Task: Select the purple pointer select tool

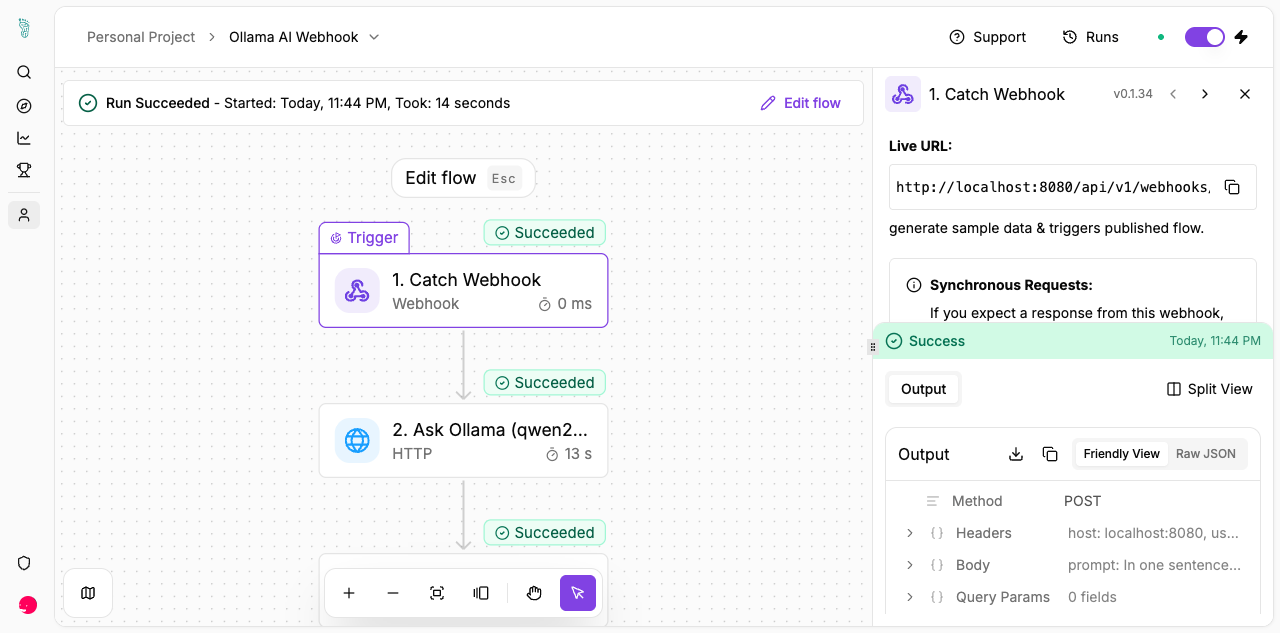Action: [x=578, y=593]
